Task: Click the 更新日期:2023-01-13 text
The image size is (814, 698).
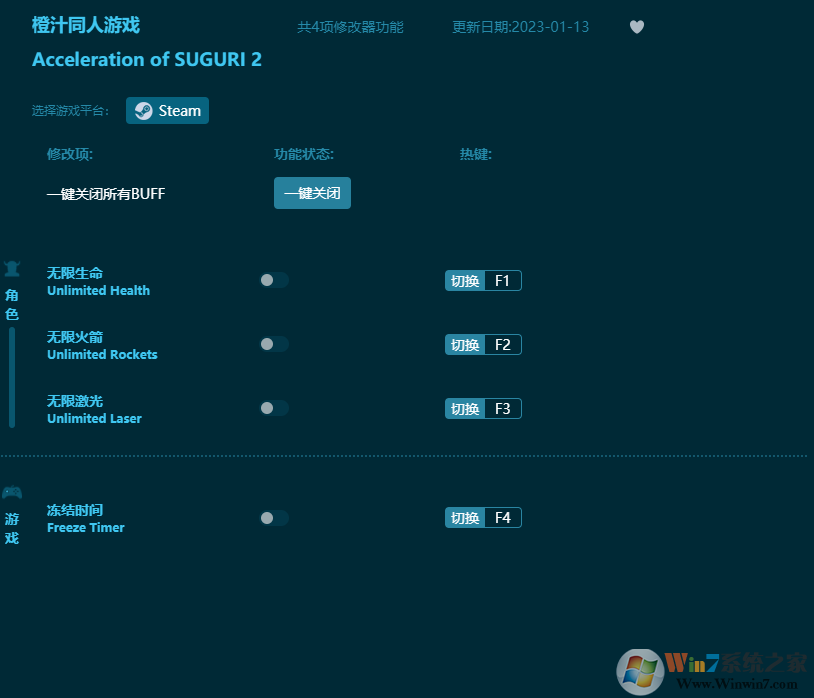Action: [520, 27]
